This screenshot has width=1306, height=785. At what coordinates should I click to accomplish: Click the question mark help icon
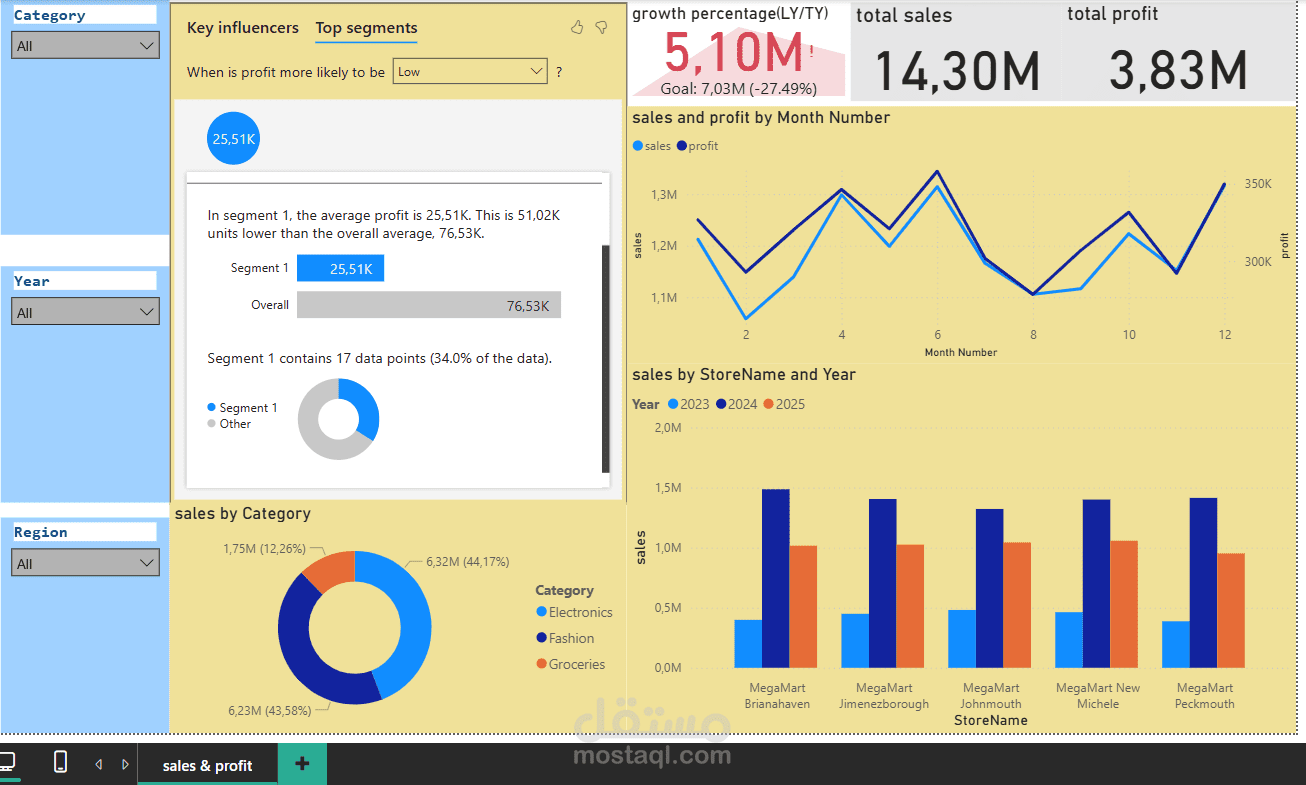(x=559, y=72)
